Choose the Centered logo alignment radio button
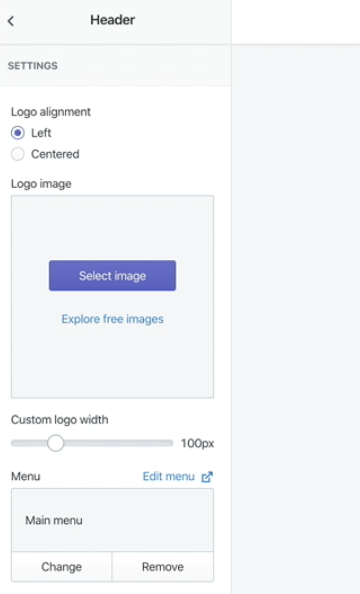360x594 pixels. point(17,154)
